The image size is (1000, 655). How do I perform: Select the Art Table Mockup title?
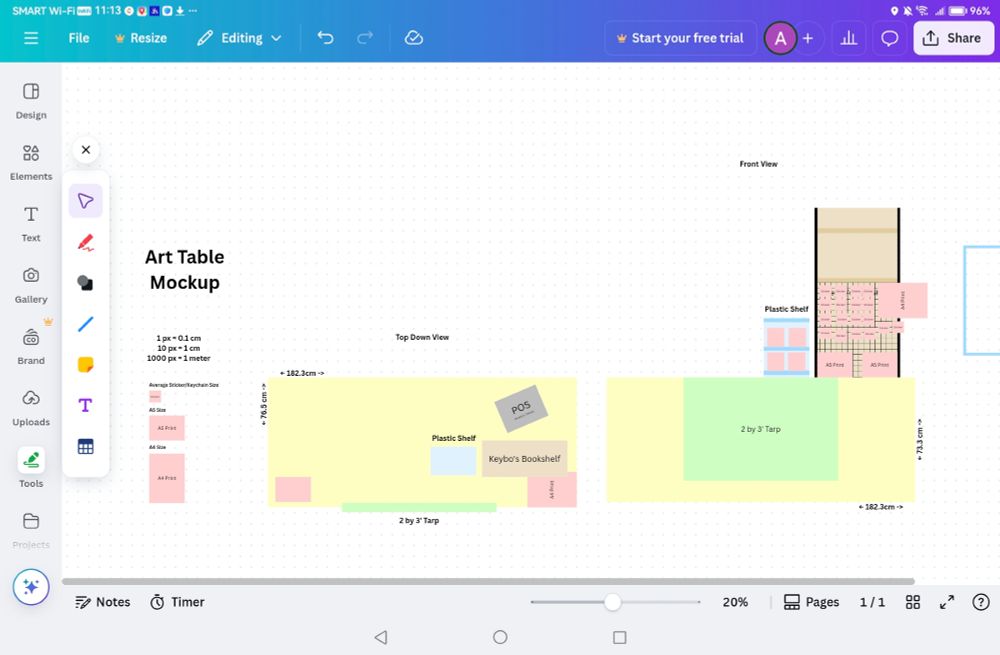pyautogui.click(x=185, y=270)
